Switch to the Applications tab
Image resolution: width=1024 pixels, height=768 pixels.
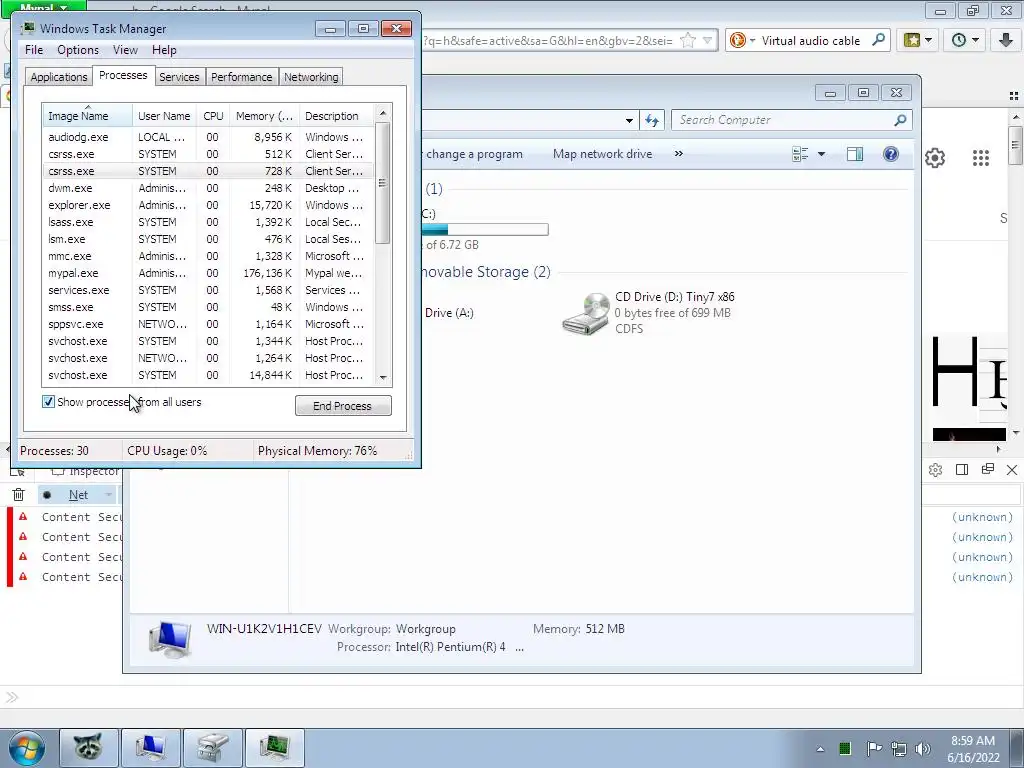59,77
